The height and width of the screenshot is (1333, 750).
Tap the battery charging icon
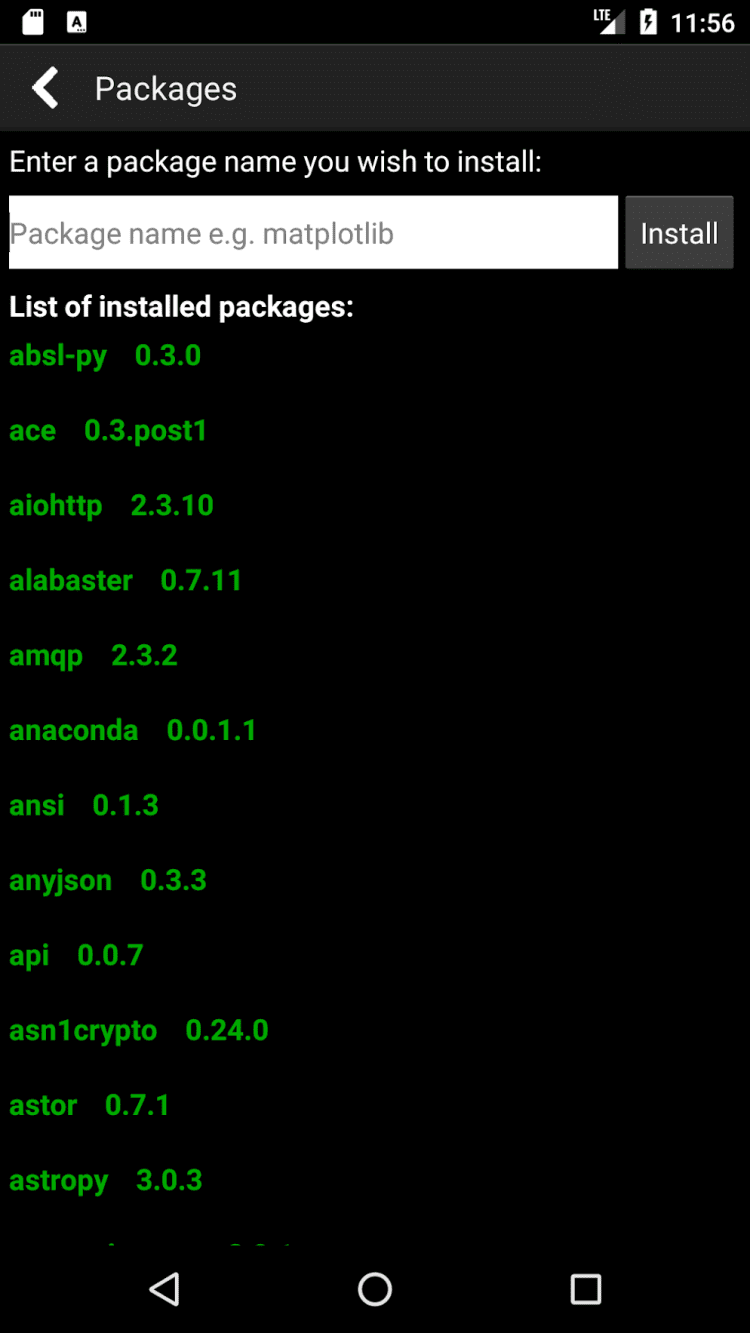[648, 22]
